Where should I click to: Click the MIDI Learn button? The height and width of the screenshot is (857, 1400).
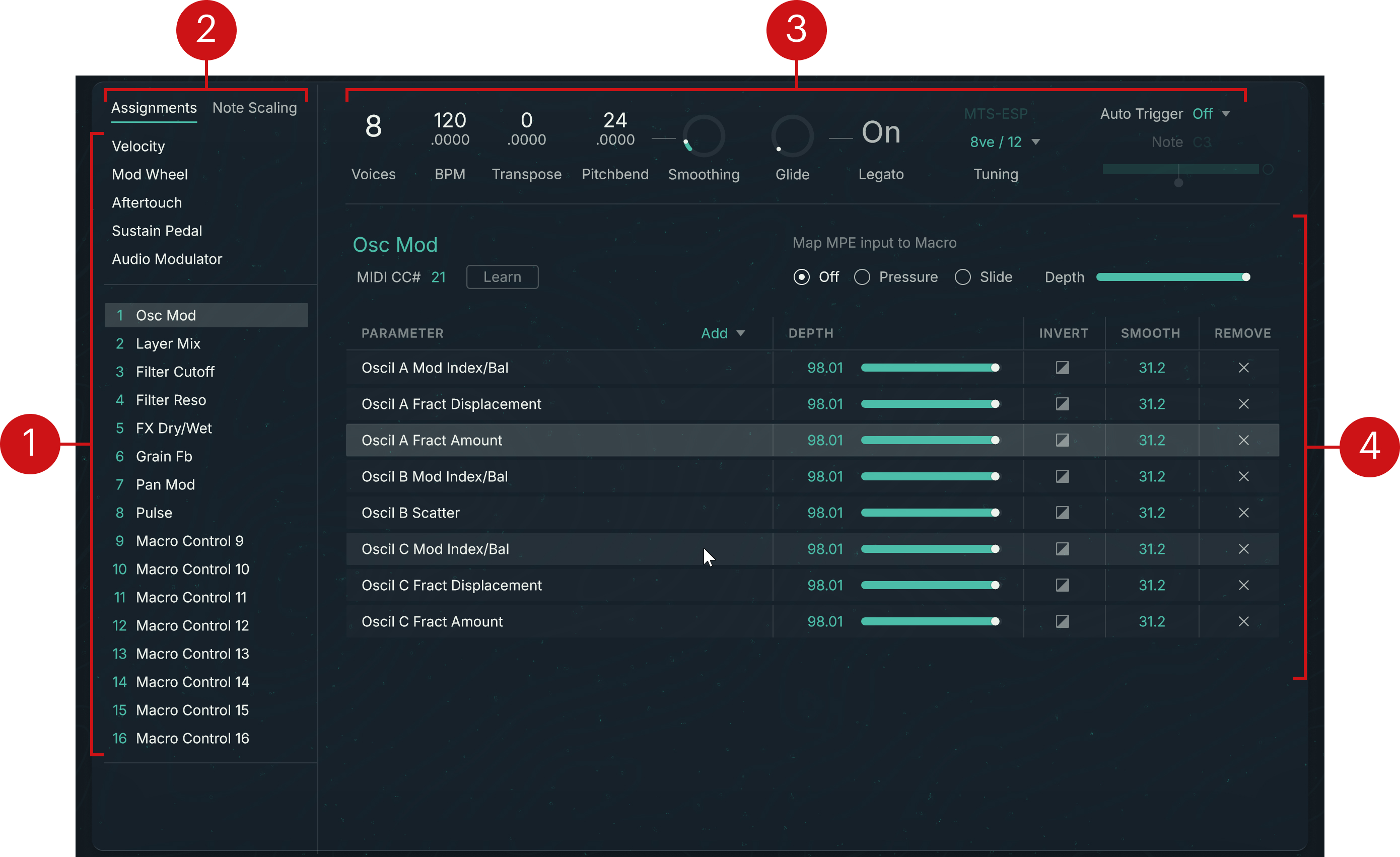(x=502, y=277)
